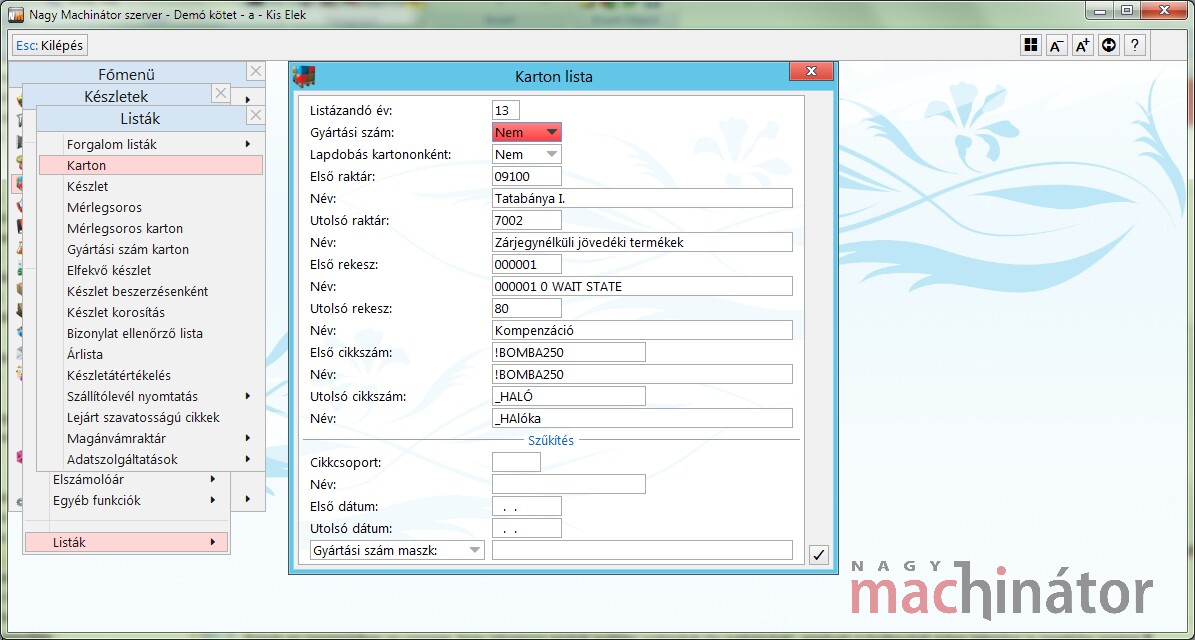Viewport: 1195px width, 640px height.
Task: Open Bizonylat ellenőrző lista
Action: (x=151, y=334)
